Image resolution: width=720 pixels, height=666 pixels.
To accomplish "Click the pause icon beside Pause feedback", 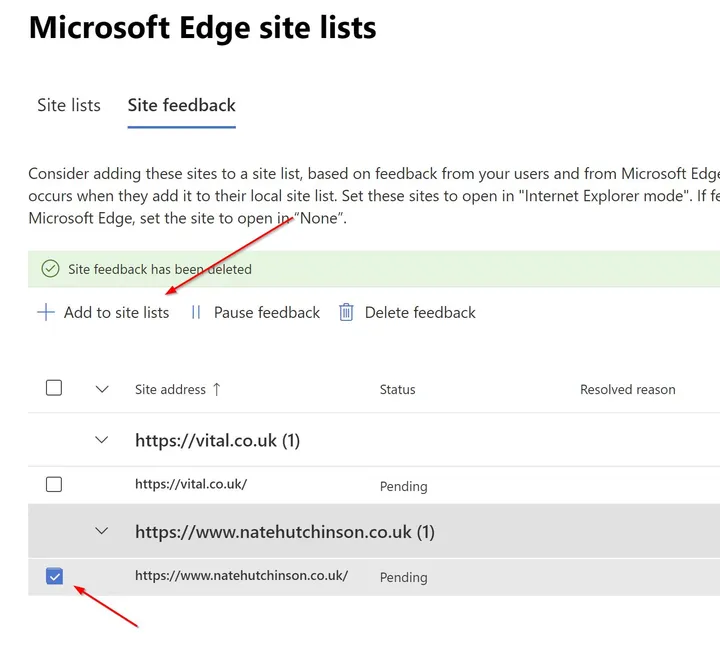I will 196,312.
